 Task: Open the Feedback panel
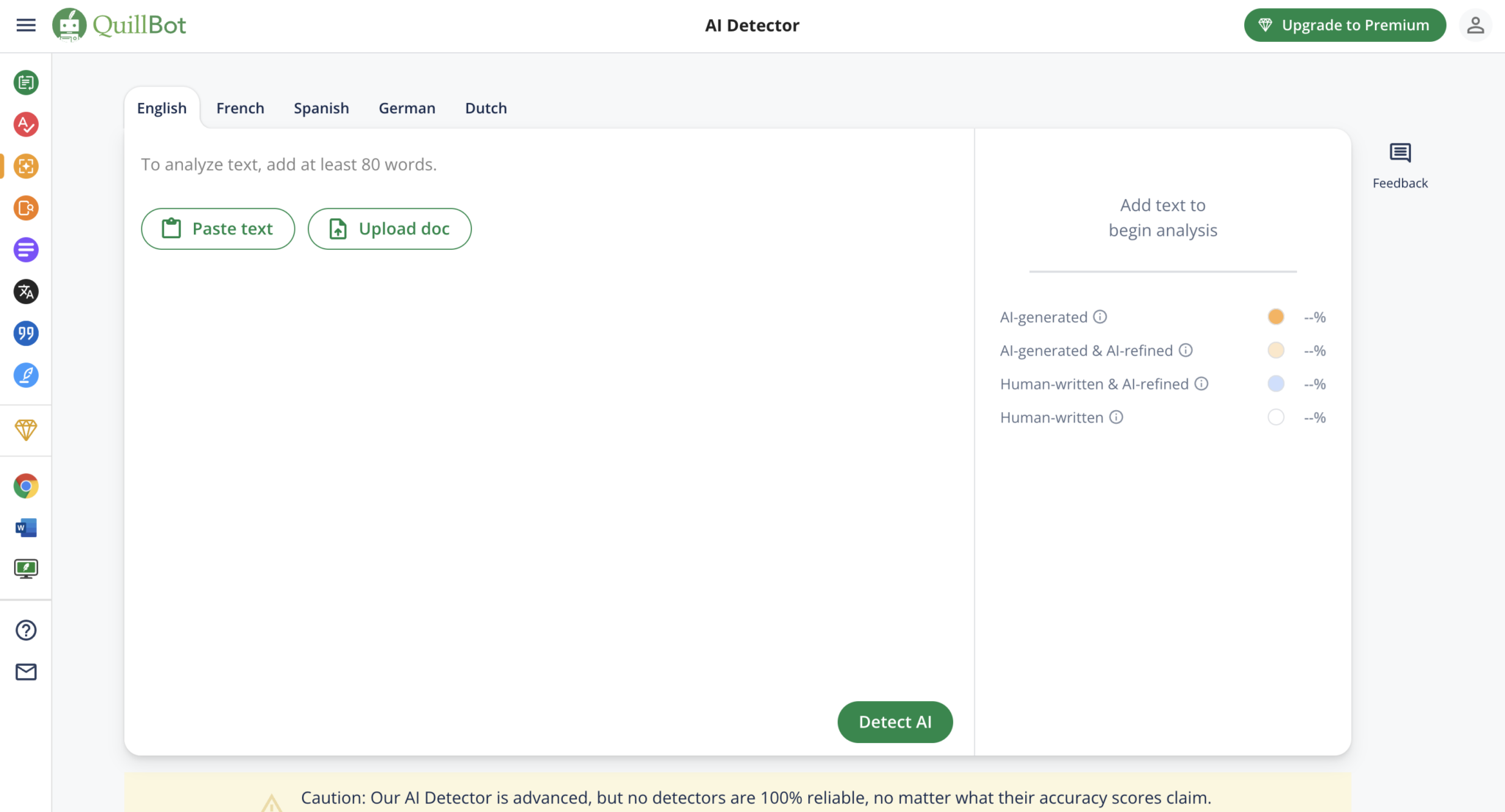click(1400, 167)
